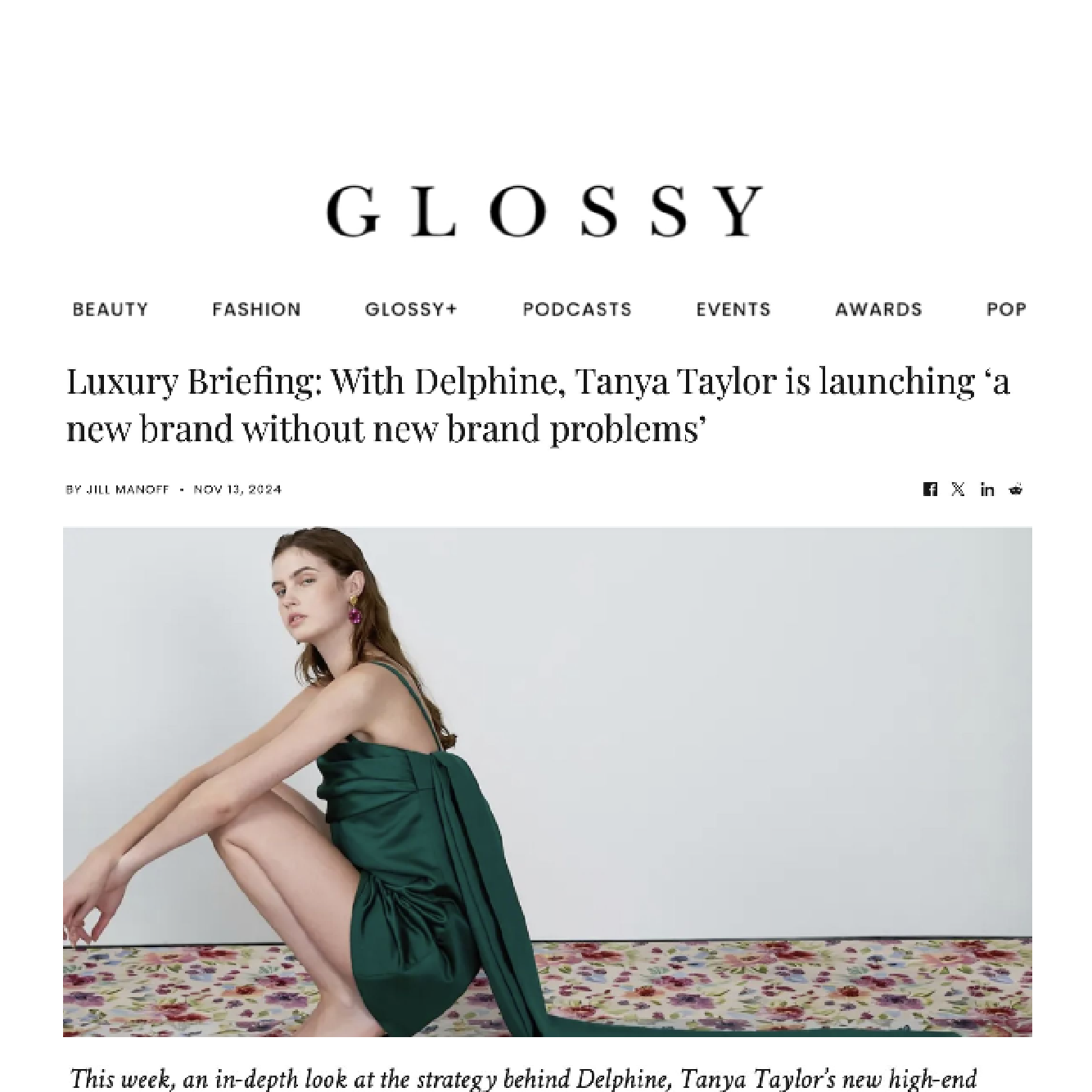Share the article on Reddit
1092x1092 pixels.
click(1016, 489)
